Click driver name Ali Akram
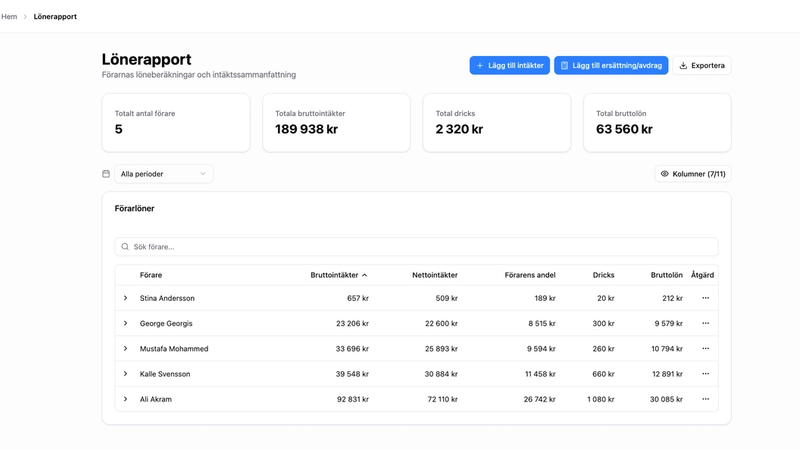 (156, 399)
